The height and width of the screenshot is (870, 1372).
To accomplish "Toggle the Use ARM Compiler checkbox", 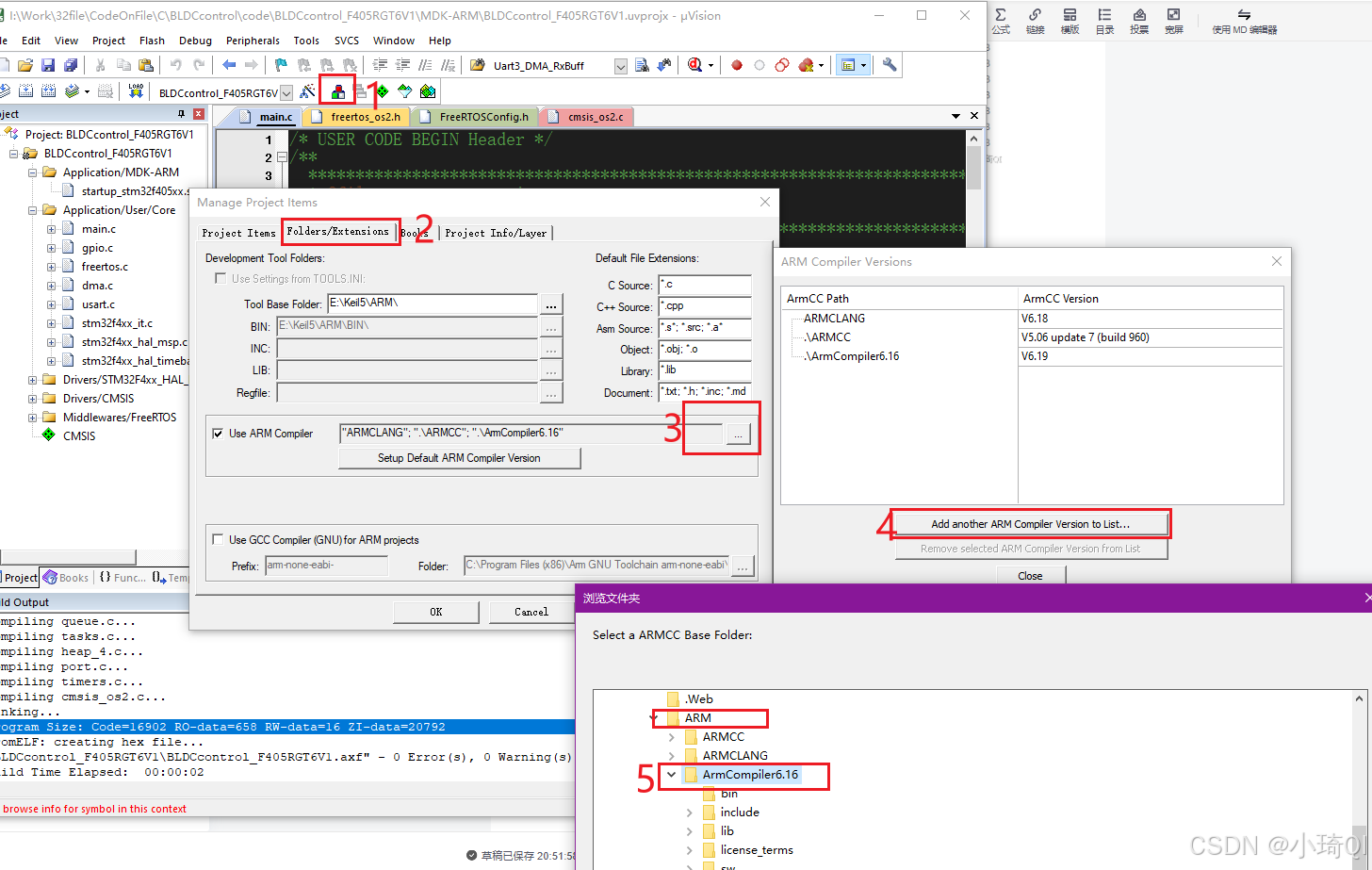I will tap(219, 434).
